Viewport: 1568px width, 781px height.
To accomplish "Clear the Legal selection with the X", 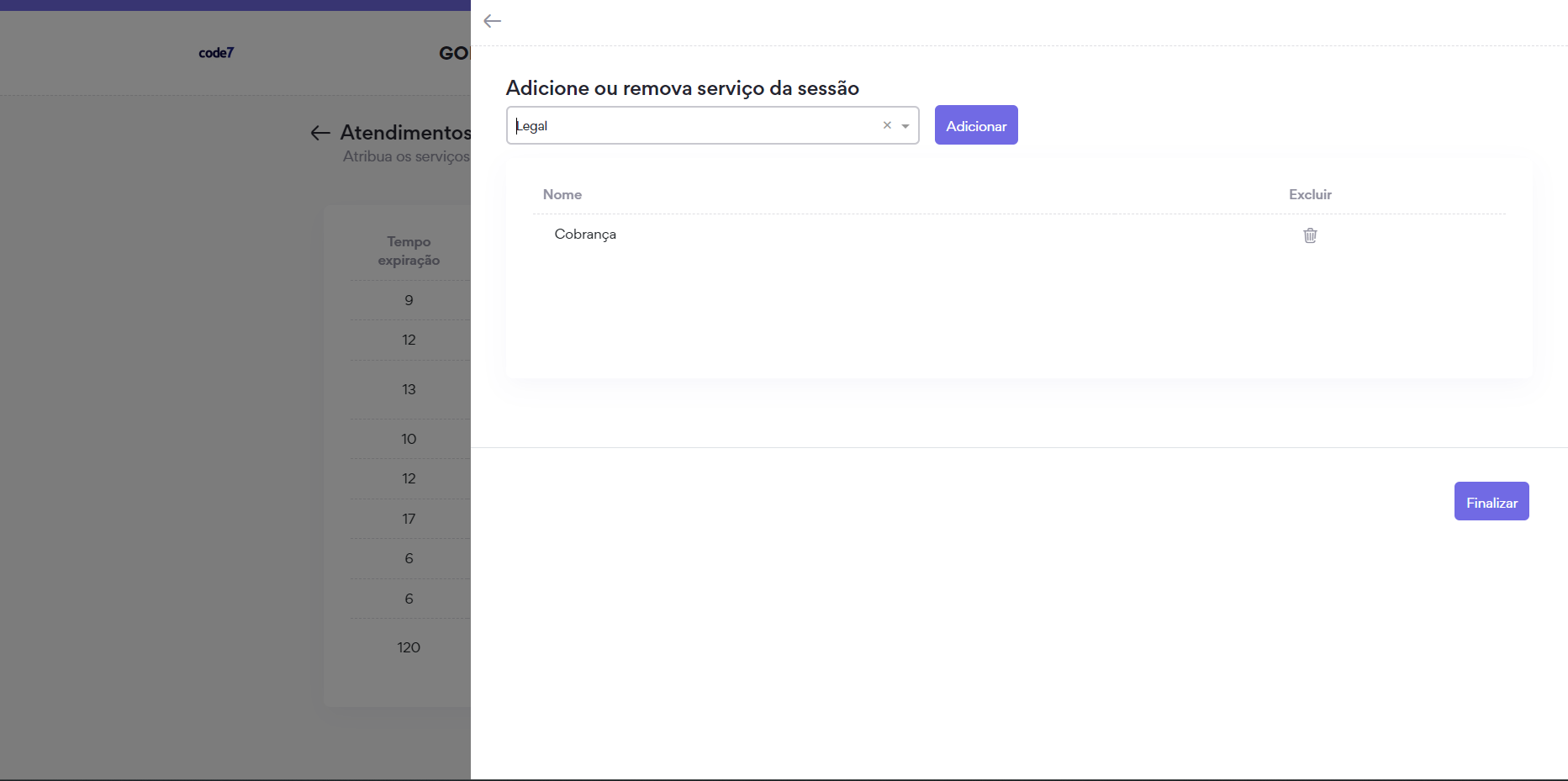I will (x=887, y=125).
